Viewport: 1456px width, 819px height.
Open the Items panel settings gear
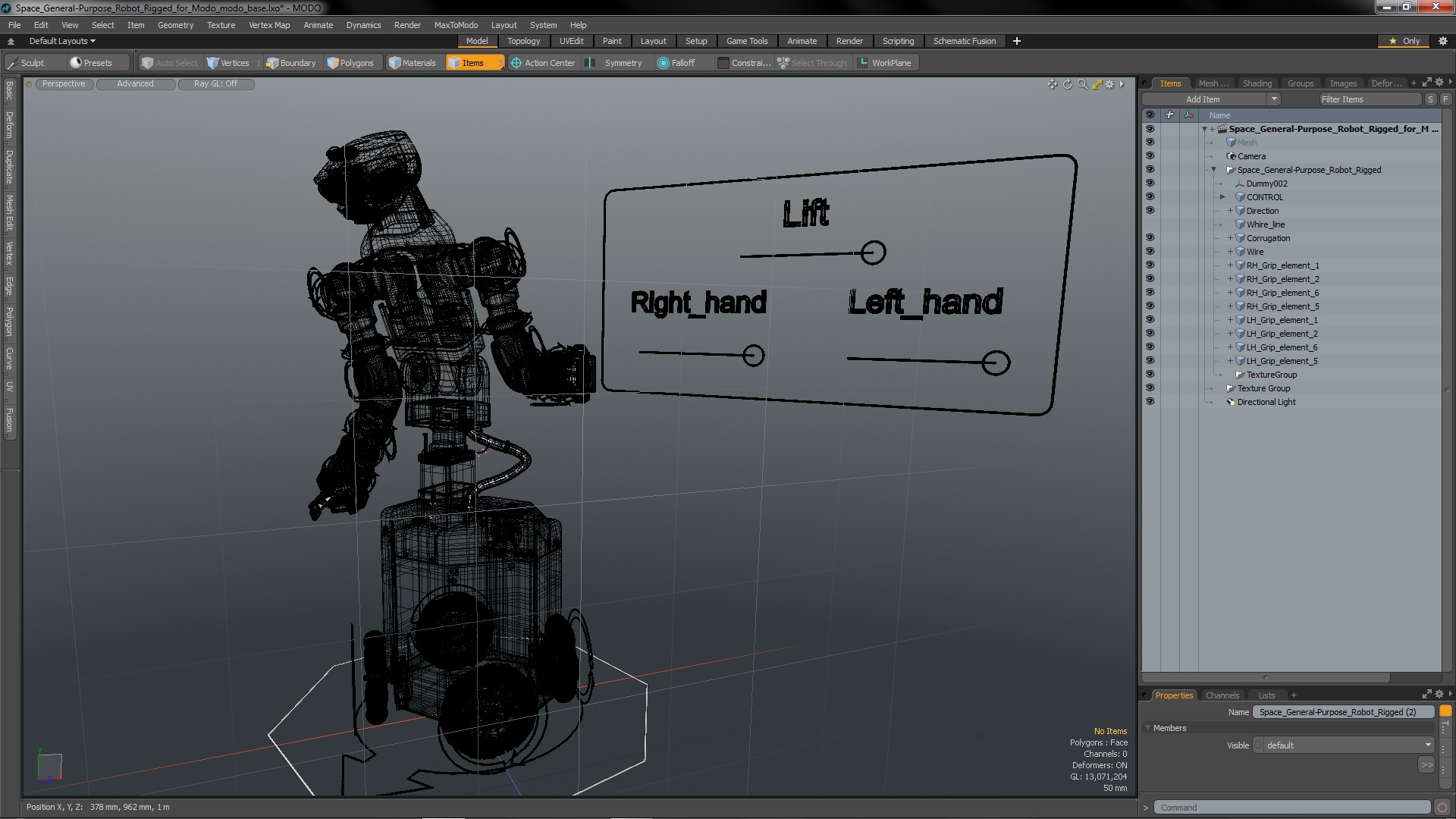point(1439,83)
